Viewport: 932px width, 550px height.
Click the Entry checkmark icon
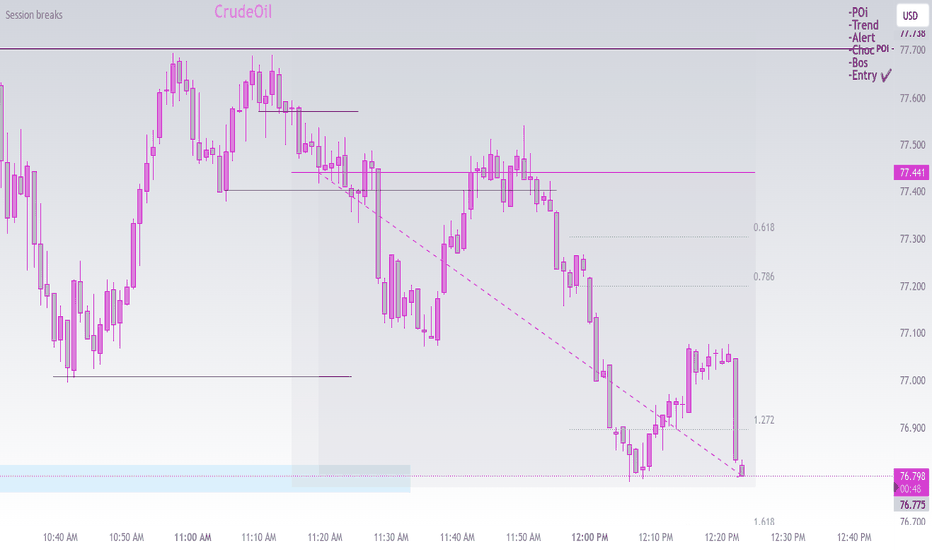tap(886, 76)
